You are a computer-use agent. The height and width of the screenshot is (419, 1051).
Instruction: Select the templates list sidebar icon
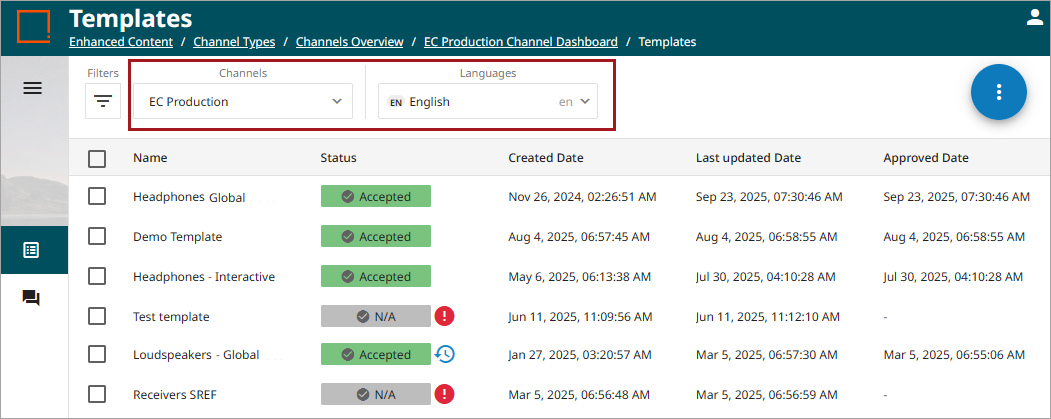32,250
